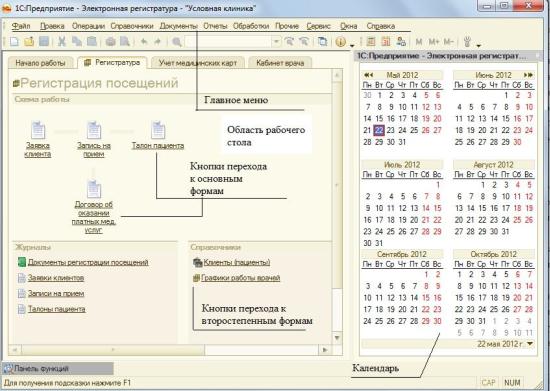
Task: Open the Calculator toolbar icon
Action: coord(371,42)
